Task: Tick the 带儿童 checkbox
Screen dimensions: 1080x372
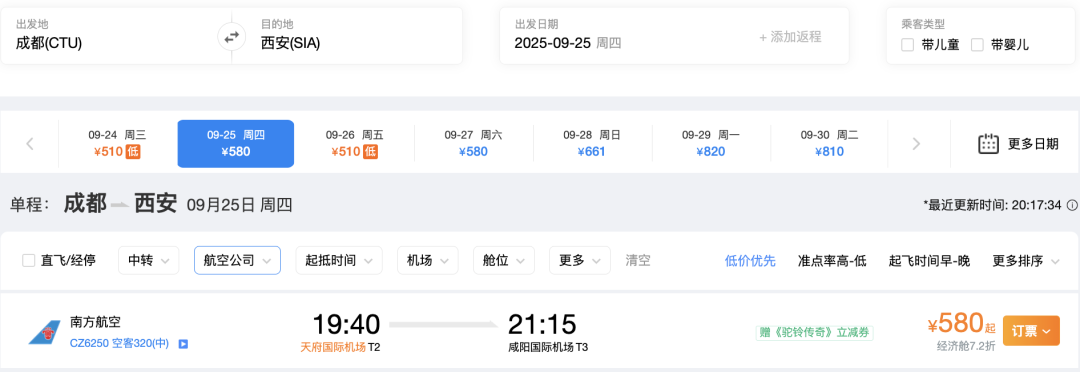Action: click(x=908, y=45)
